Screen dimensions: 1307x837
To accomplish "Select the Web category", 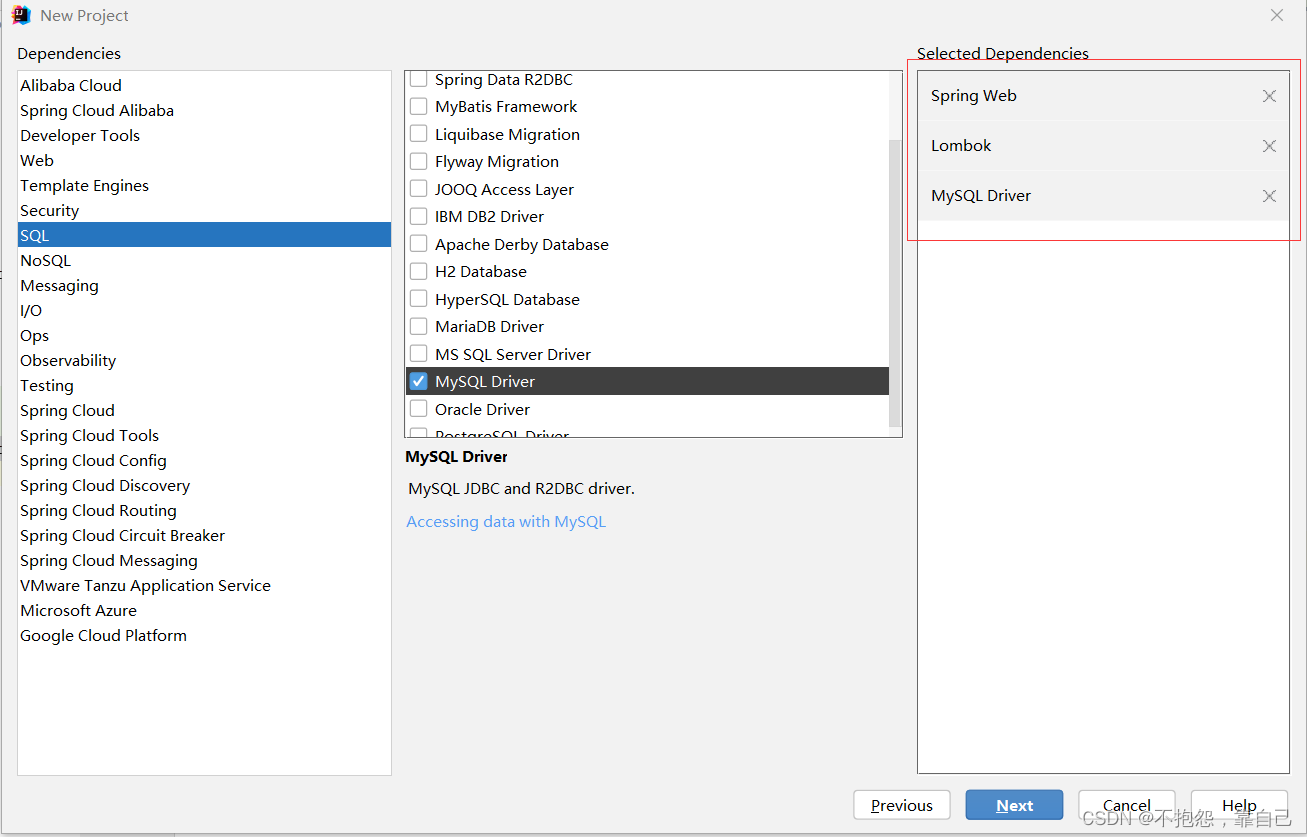I will (x=204, y=160).
